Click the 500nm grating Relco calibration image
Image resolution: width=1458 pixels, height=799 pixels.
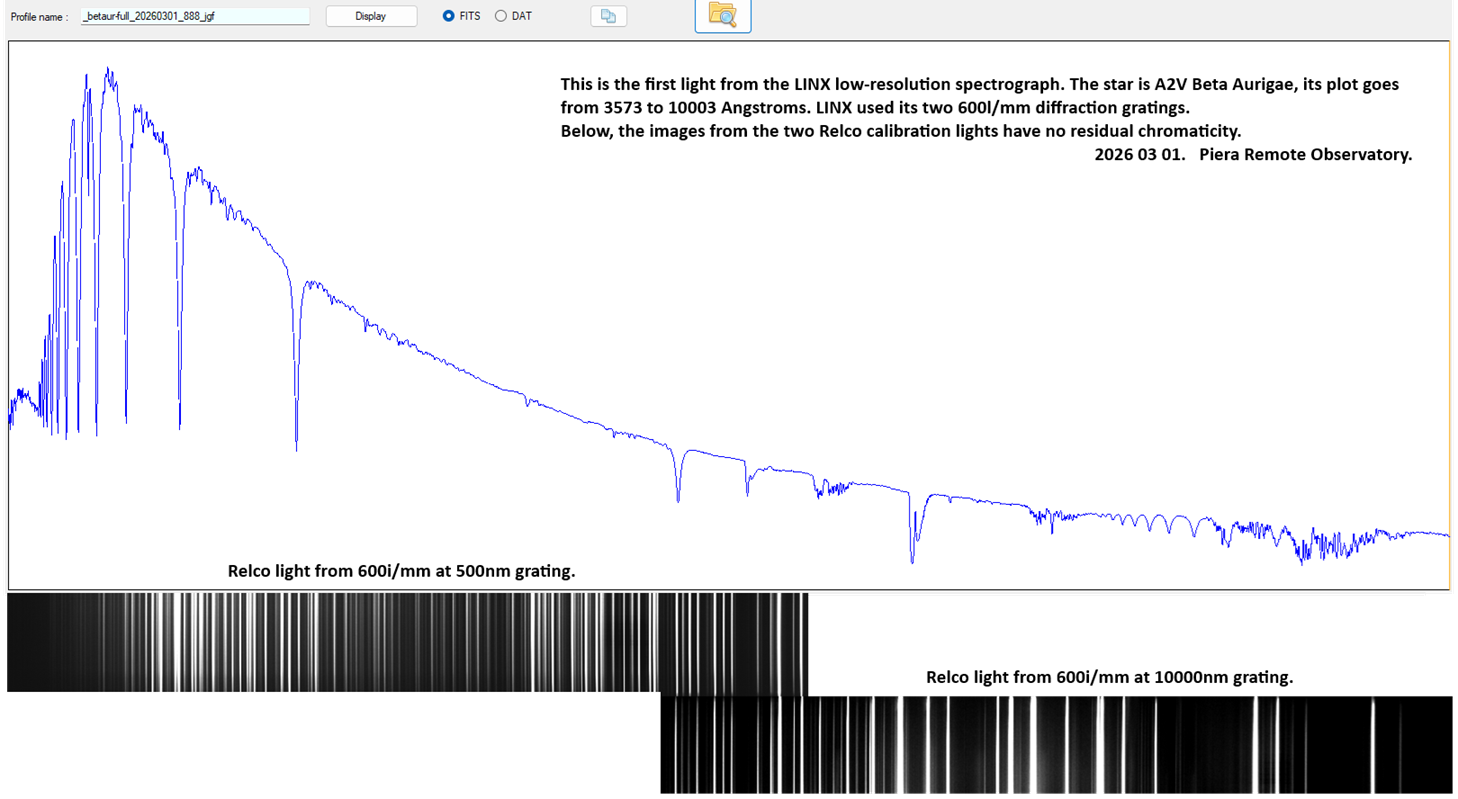click(406, 642)
